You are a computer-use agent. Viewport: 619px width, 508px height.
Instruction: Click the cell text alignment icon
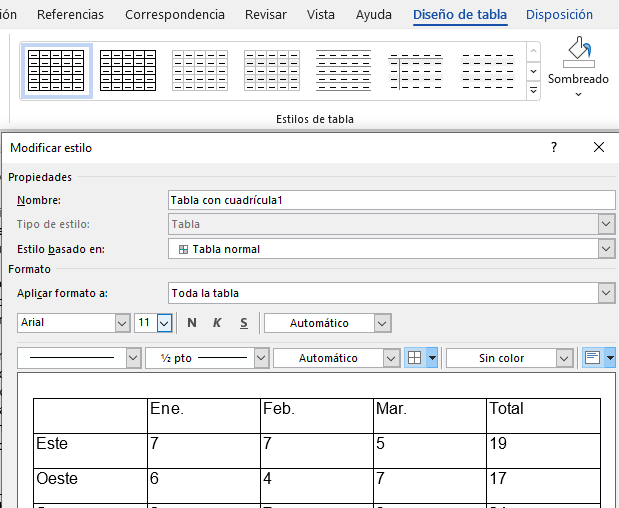593,358
